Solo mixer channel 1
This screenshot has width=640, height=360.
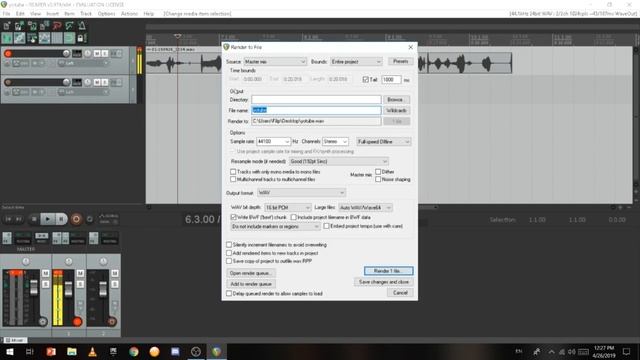pyautogui.click(x=80, y=284)
